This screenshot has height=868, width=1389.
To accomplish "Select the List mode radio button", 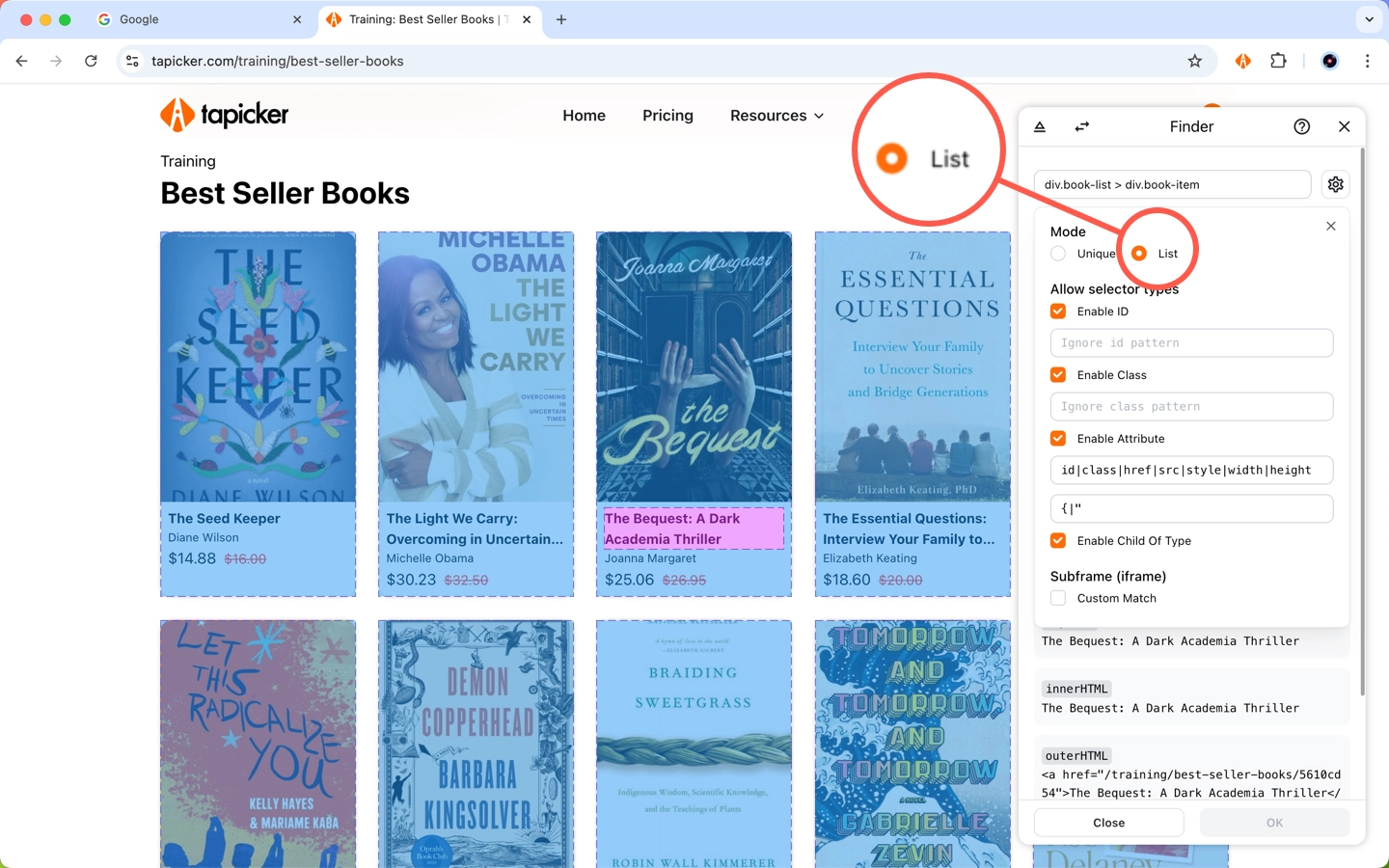I will 1139,254.
